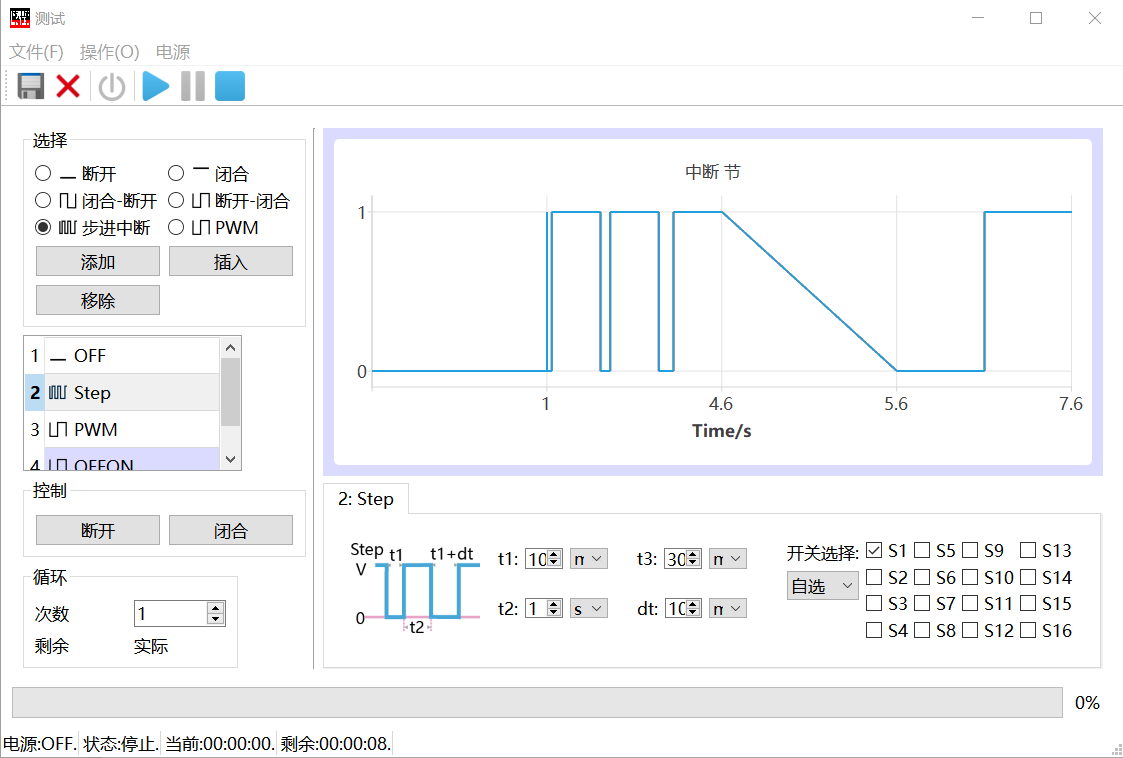Enable the S5 switch checkbox

pyautogui.click(x=922, y=551)
